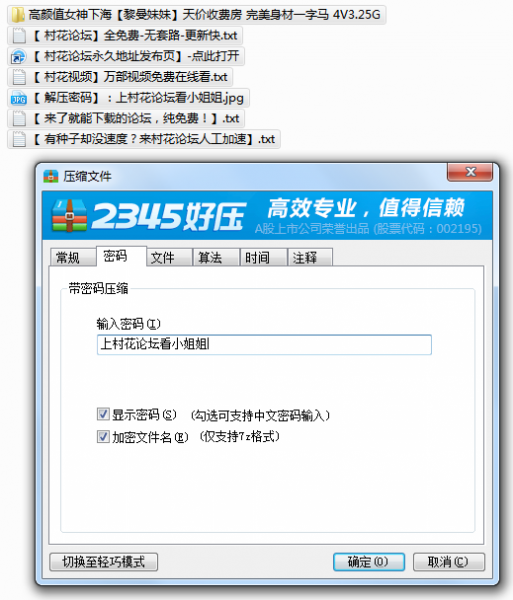This screenshot has width=513, height=600.
Task: Click the 好压 archive icon in the title bar
Action: [50, 176]
